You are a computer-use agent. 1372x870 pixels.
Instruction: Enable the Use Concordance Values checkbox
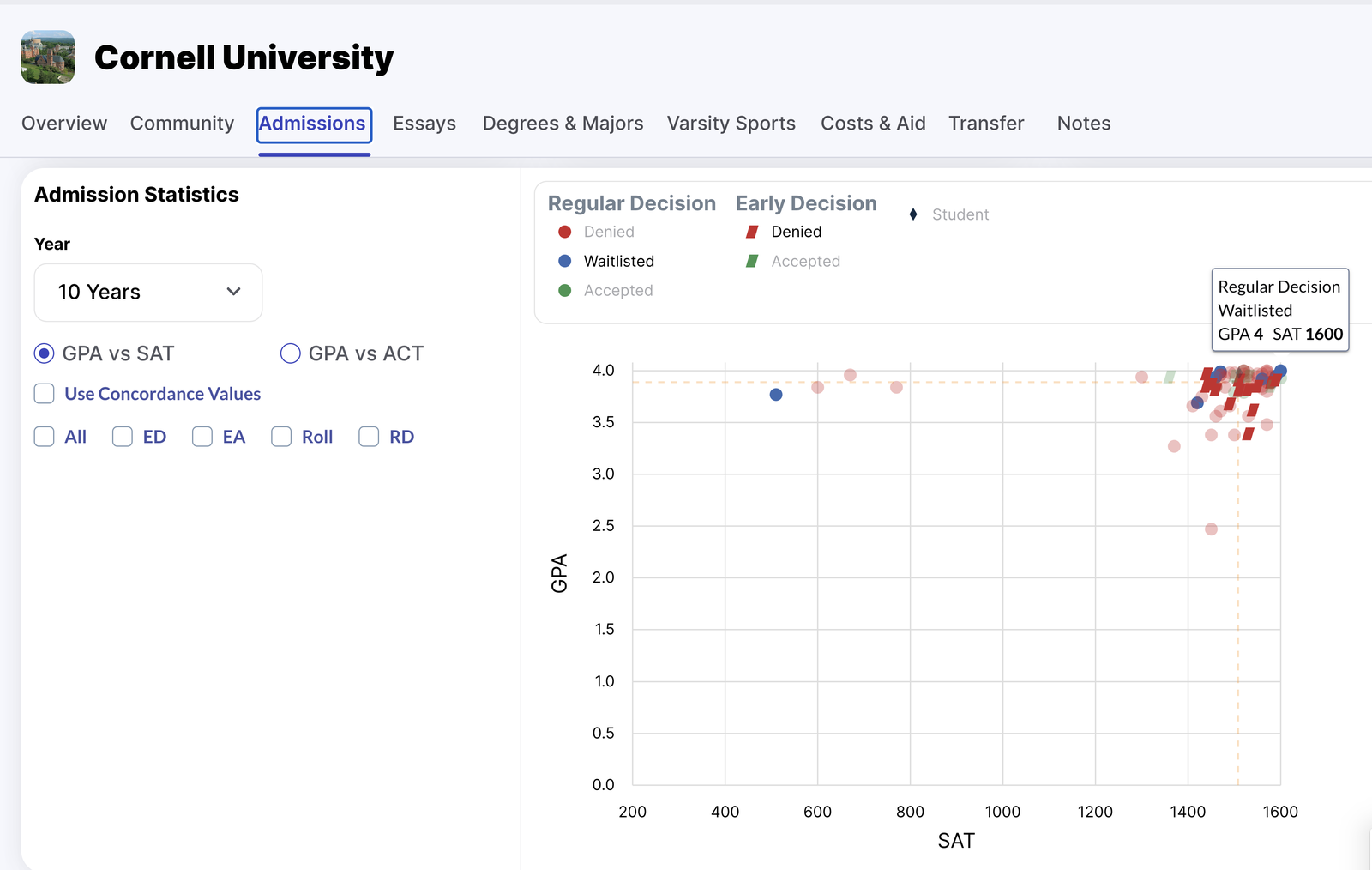[x=45, y=394]
